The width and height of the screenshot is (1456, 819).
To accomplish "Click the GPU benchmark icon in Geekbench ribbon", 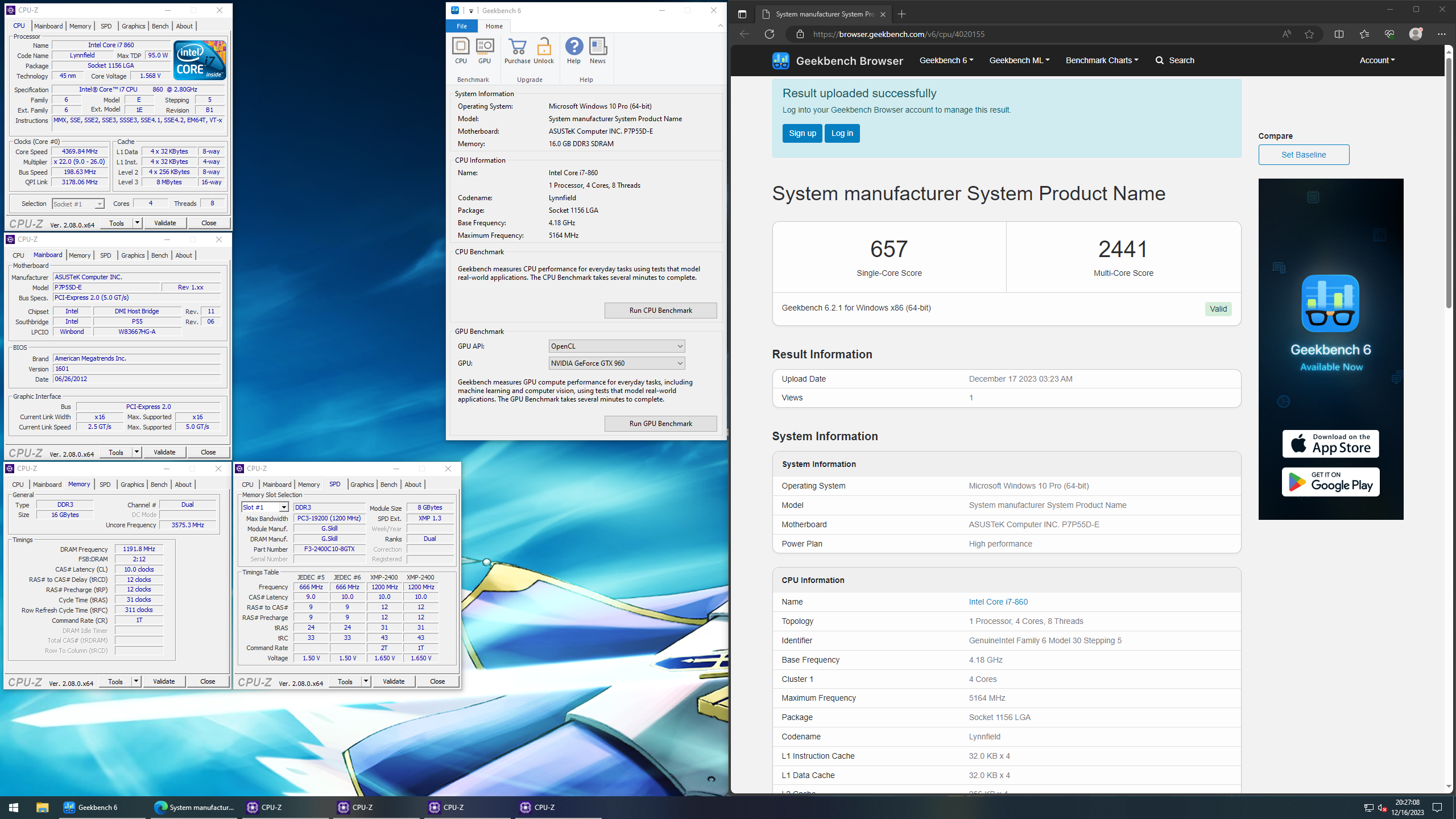I will tap(485, 51).
